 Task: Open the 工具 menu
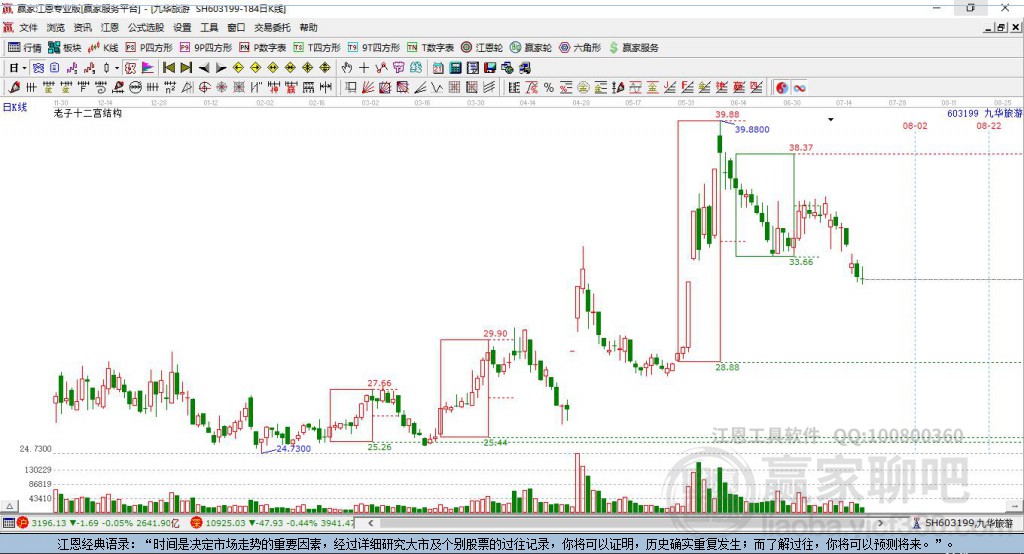pos(209,27)
